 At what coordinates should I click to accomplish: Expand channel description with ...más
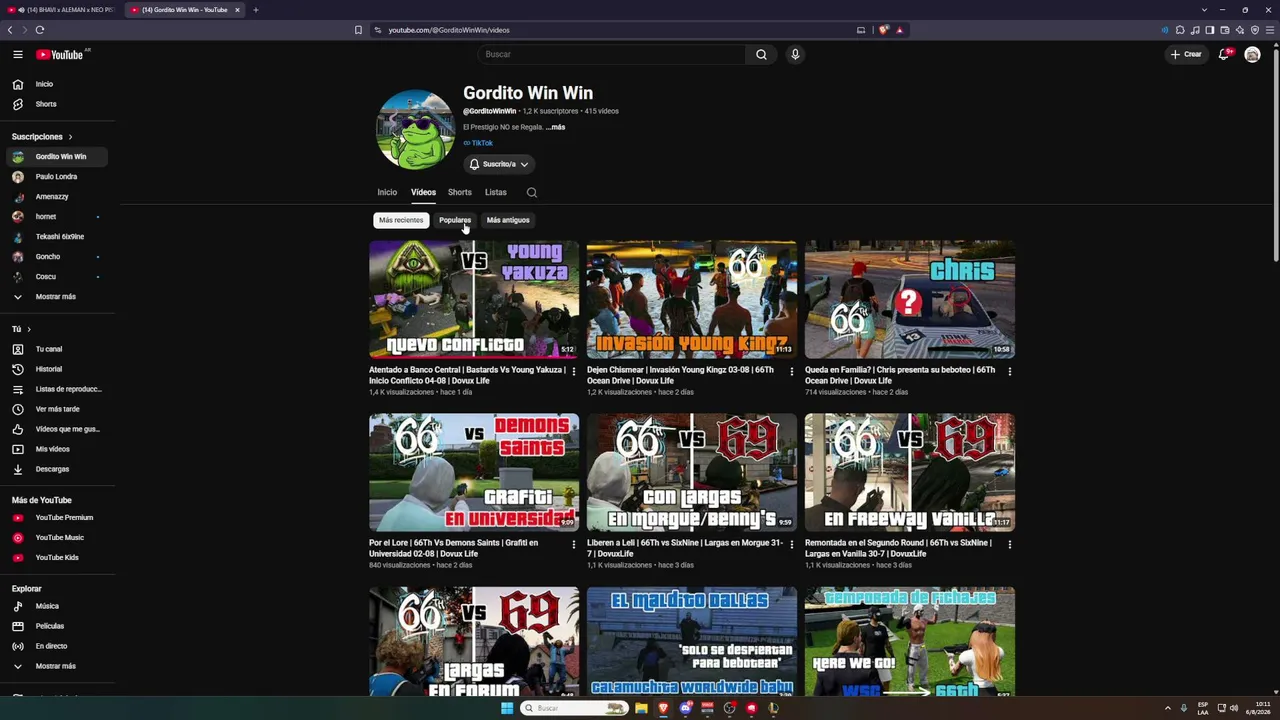click(555, 127)
